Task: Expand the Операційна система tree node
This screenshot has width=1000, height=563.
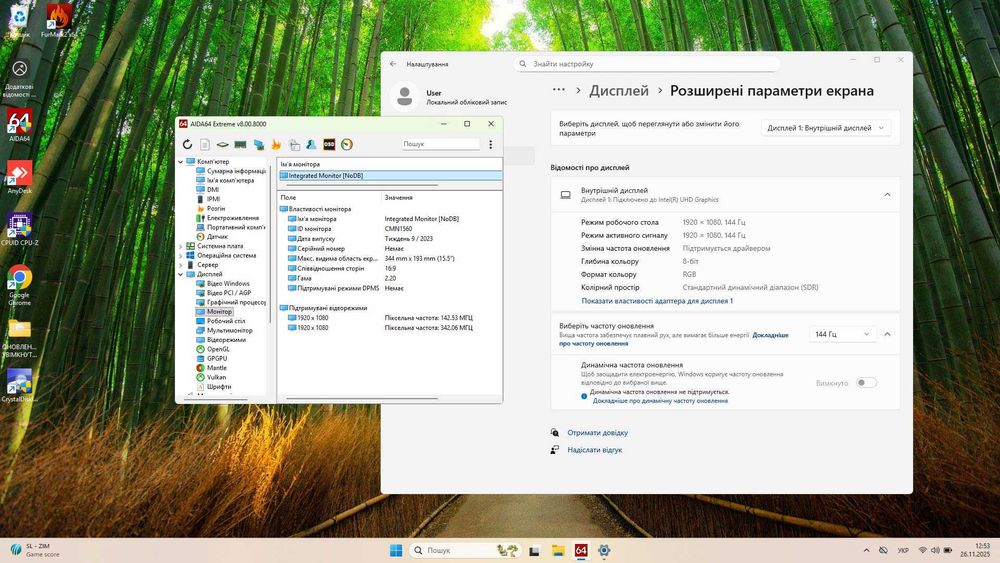Action: pyautogui.click(x=180, y=256)
